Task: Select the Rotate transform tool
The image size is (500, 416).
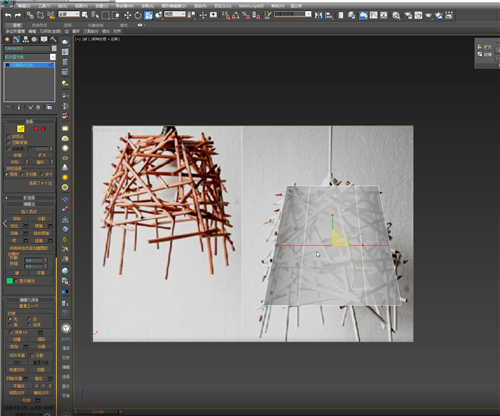Action: pyautogui.click(x=138, y=15)
